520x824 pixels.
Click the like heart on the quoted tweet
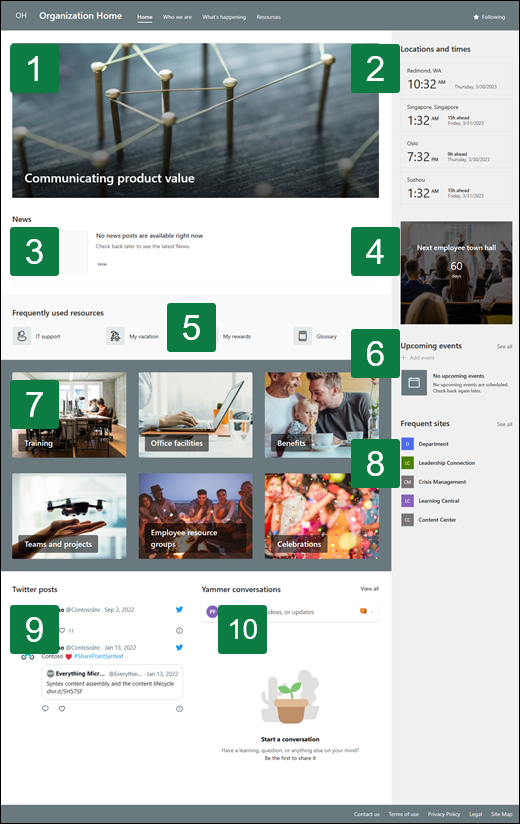[62, 709]
